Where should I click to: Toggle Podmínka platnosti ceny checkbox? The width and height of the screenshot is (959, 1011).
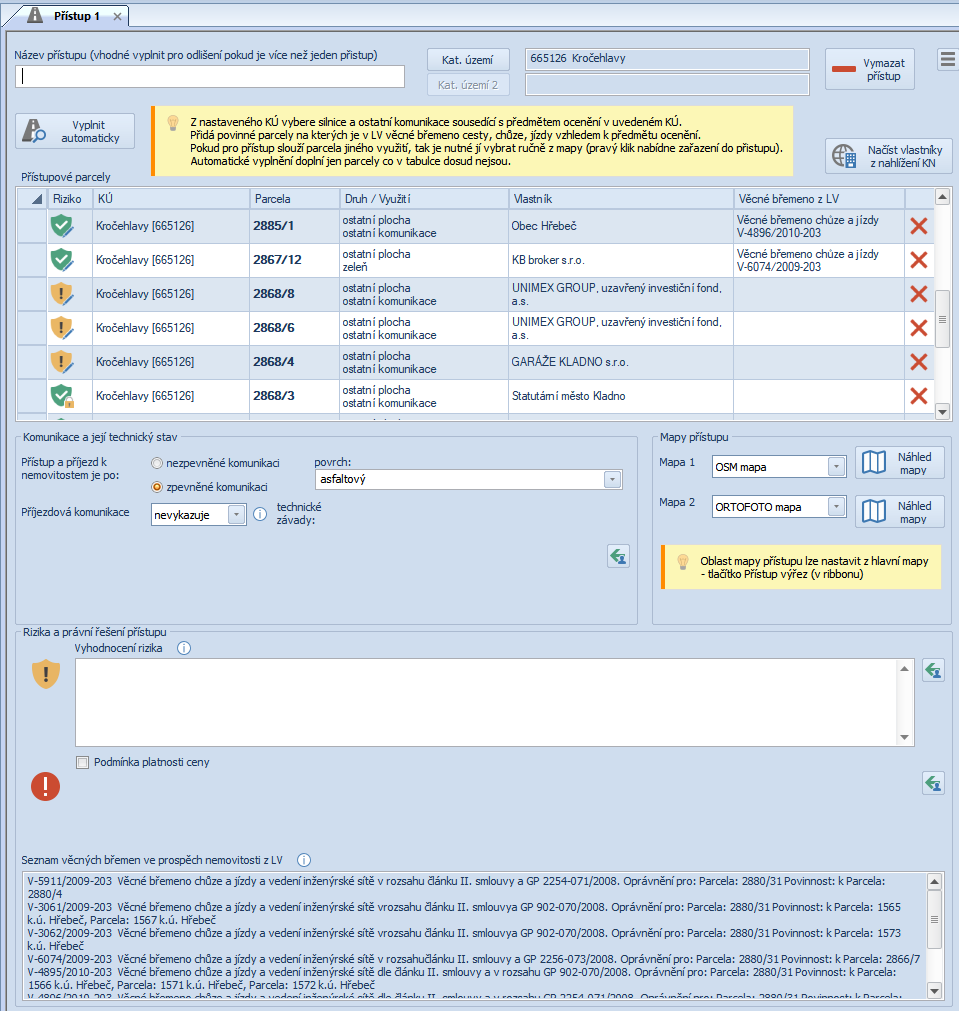(x=82, y=763)
